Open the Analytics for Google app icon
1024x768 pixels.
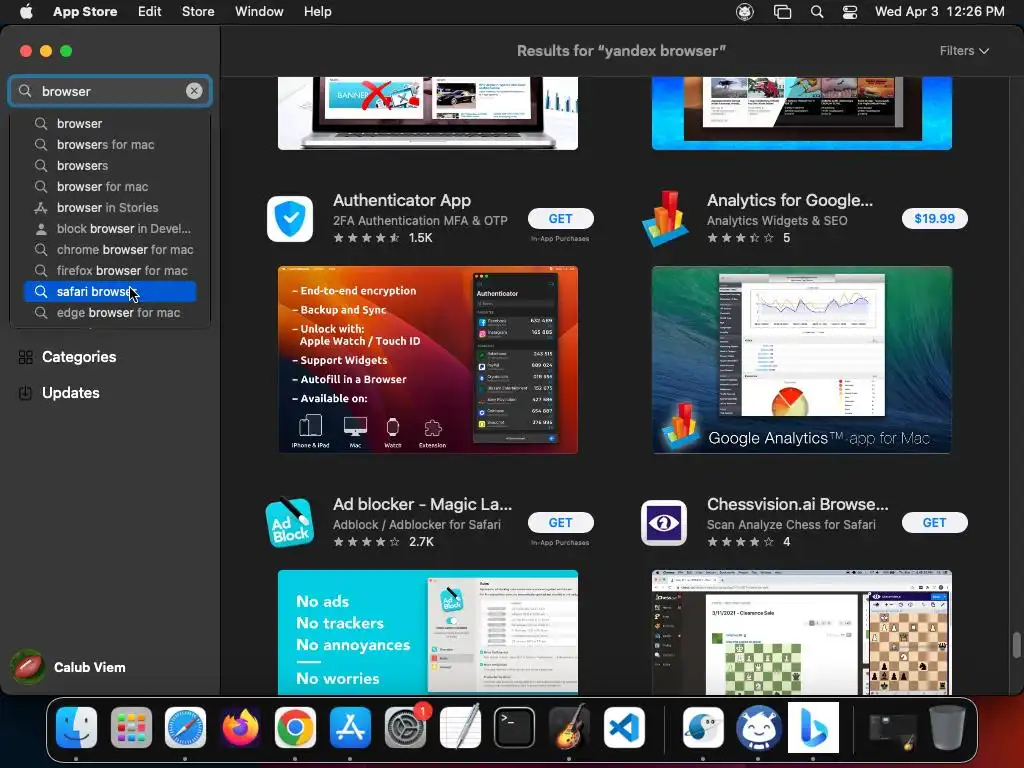664,219
